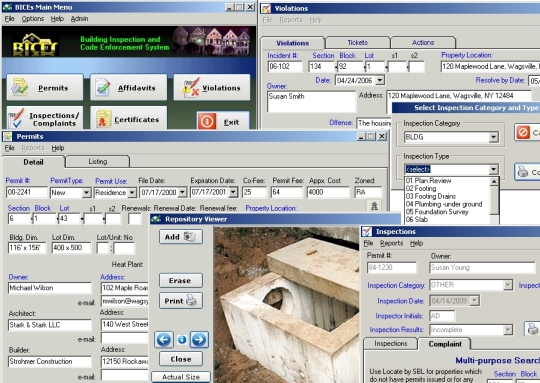Select 02 Footing inspection type
Screen dimensions: 540x383
[x=421, y=188]
